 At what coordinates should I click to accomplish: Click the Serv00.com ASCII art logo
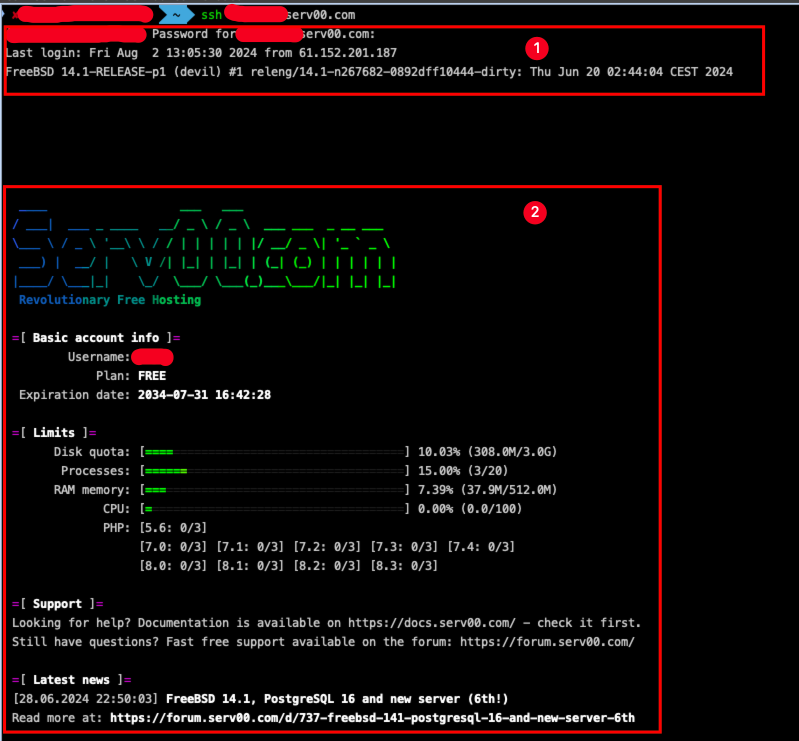(204, 247)
